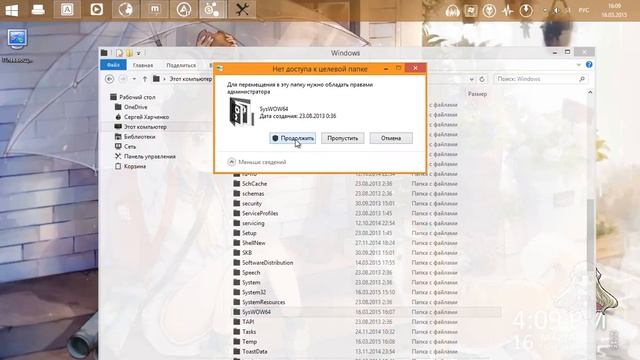The image size is (640, 360).
Task: Click the Продолжить button
Action: [x=293, y=138]
